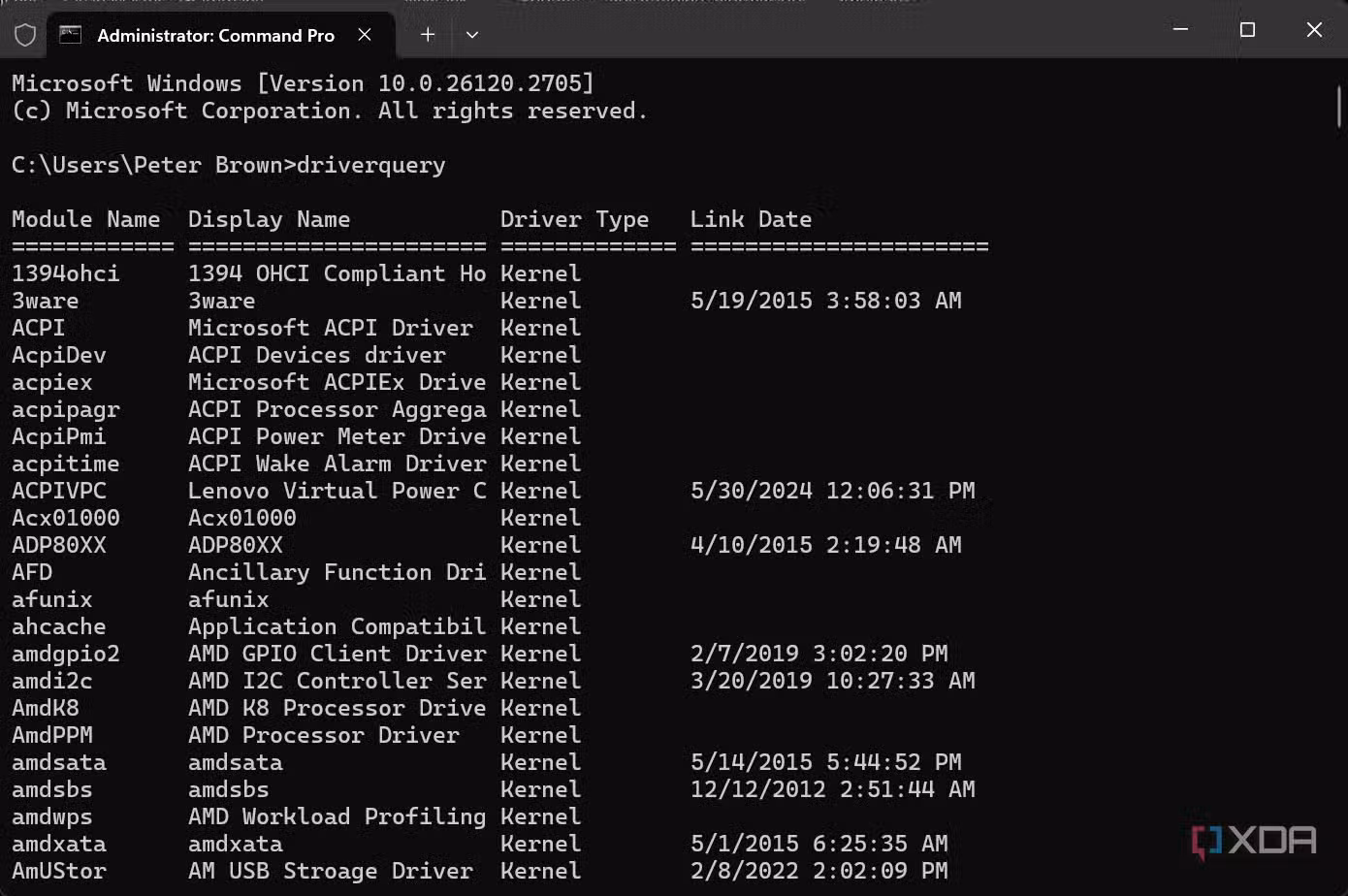The image size is (1348, 896).
Task: Click the Microsoft ACPI Driver display name
Action: coord(331,328)
